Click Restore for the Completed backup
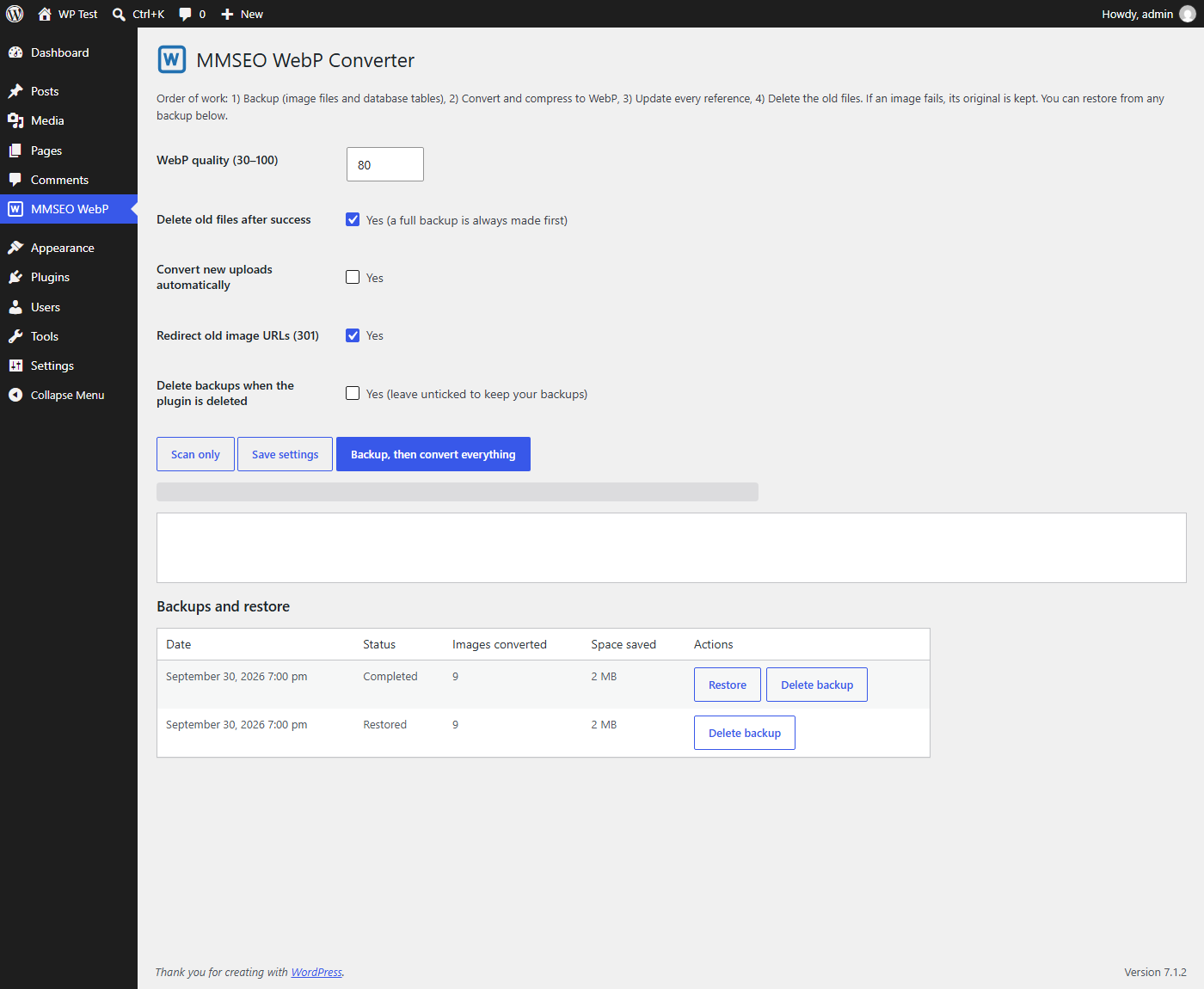 tap(728, 685)
